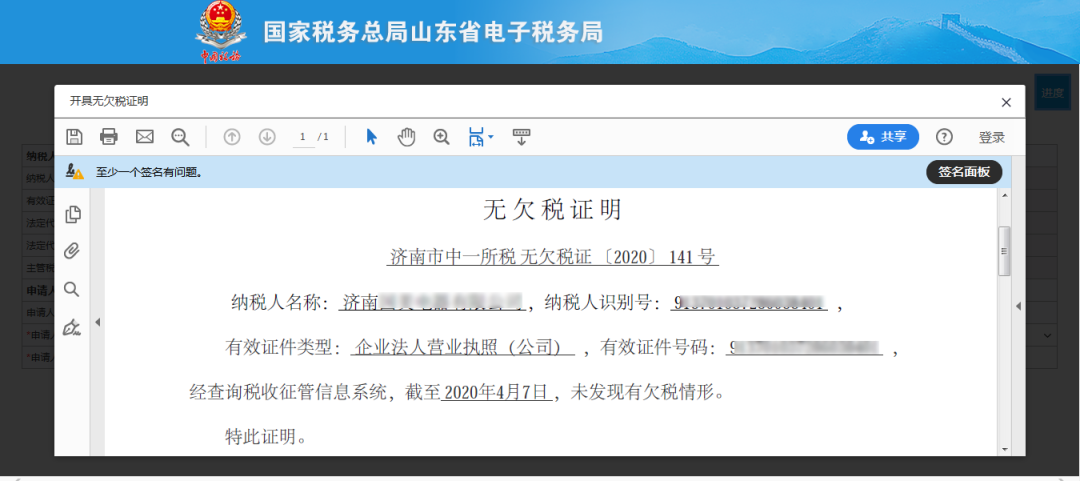Show page thumbnails in sidebar
The width and height of the screenshot is (1080, 481).
[x=72, y=215]
